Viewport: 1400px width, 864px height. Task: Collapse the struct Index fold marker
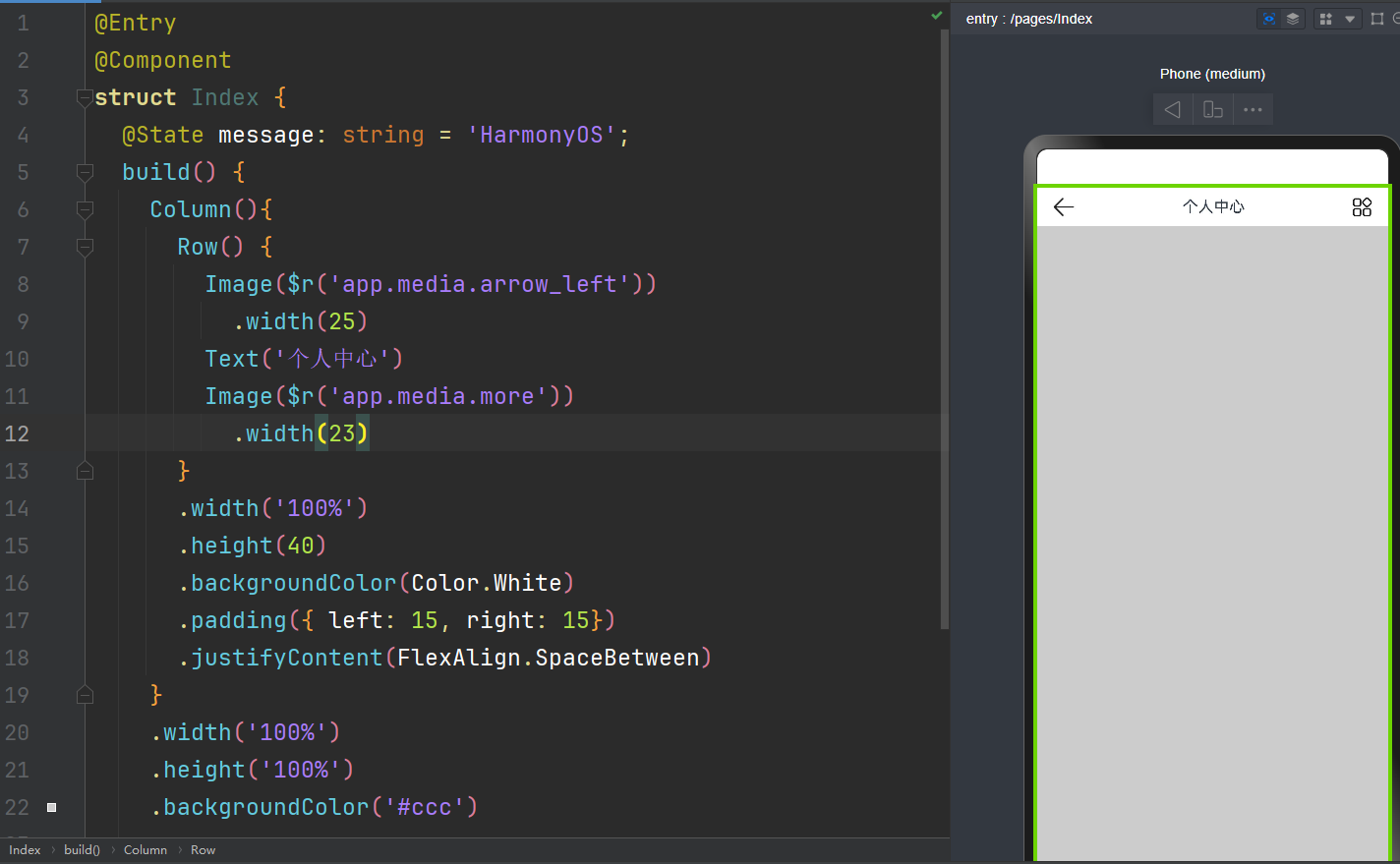tap(85, 97)
